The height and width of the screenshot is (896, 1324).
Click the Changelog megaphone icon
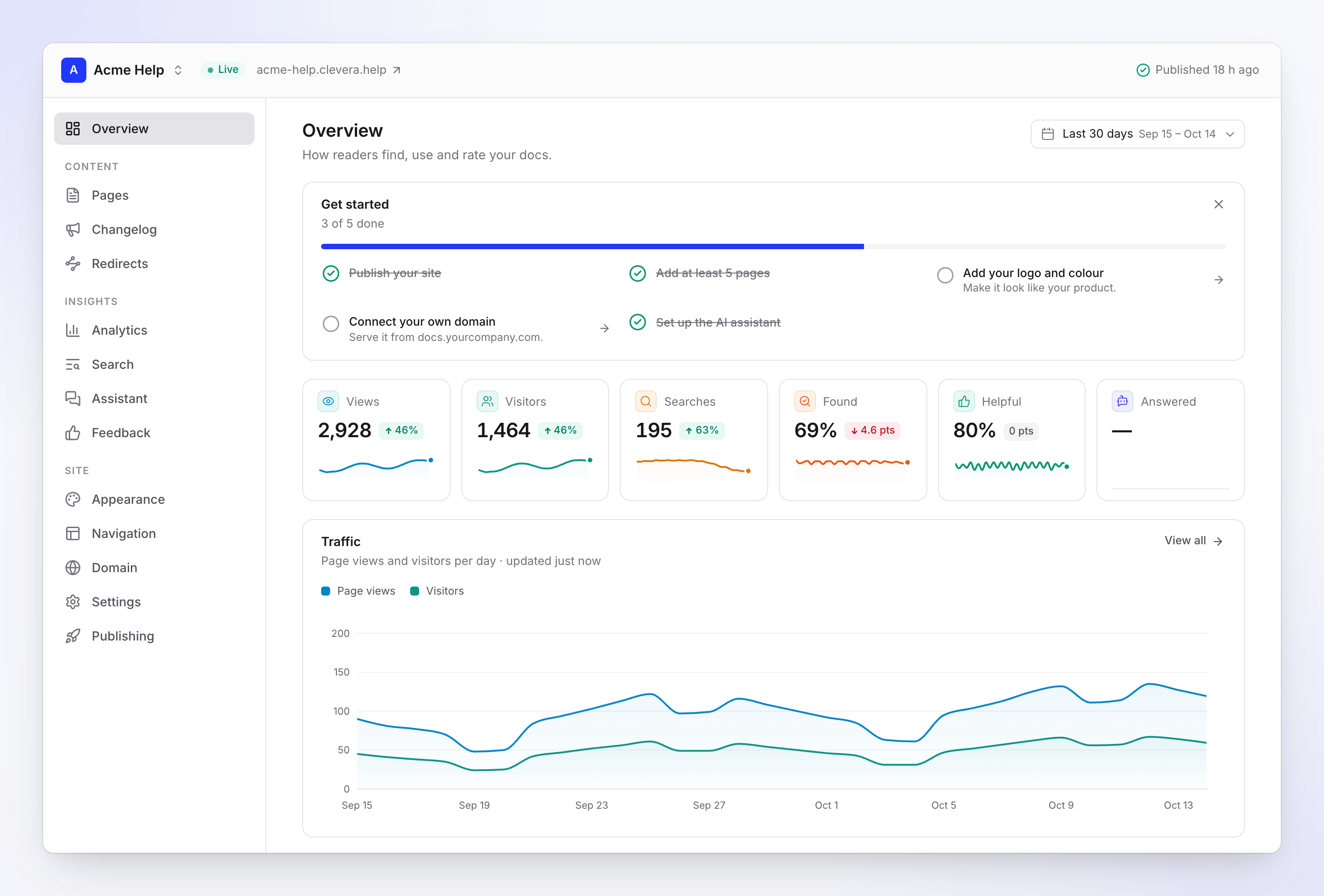coord(73,230)
